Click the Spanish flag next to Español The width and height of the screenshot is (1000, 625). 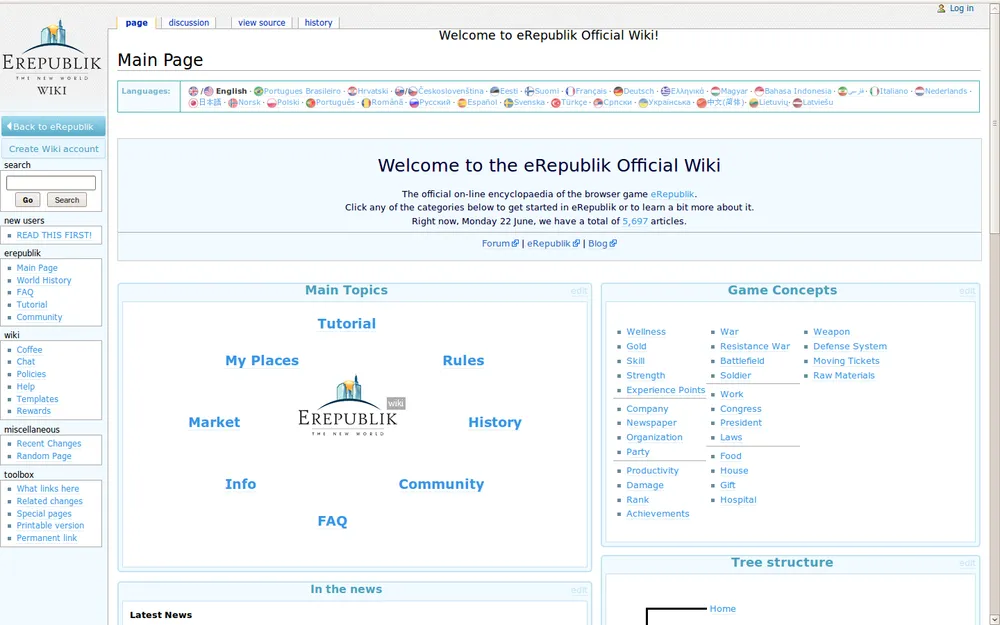pyautogui.click(x=462, y=103)
